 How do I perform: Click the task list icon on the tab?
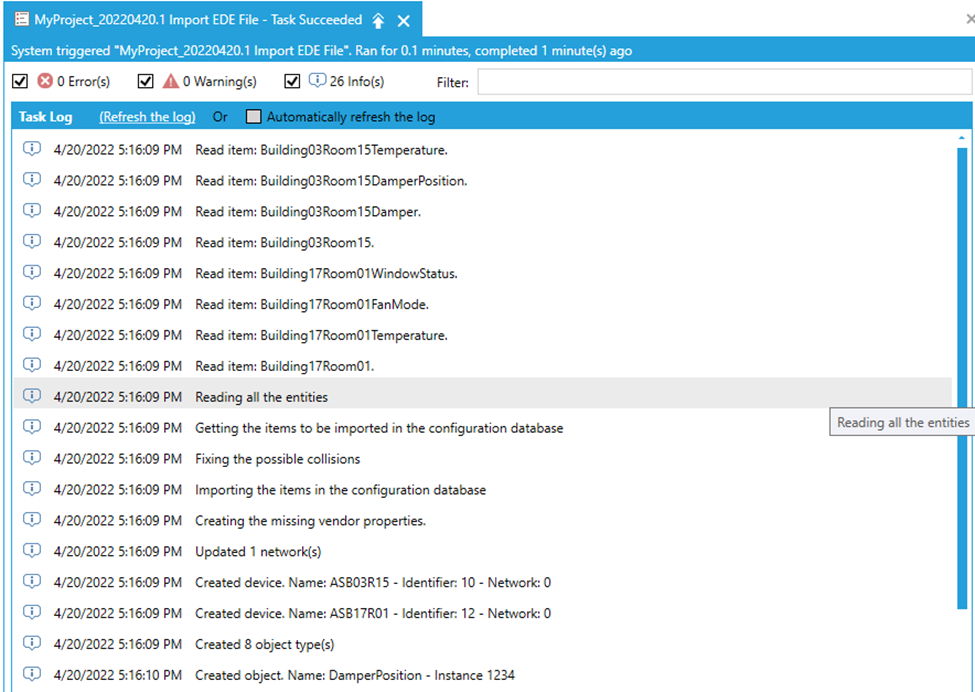click(x=21, y=20)
